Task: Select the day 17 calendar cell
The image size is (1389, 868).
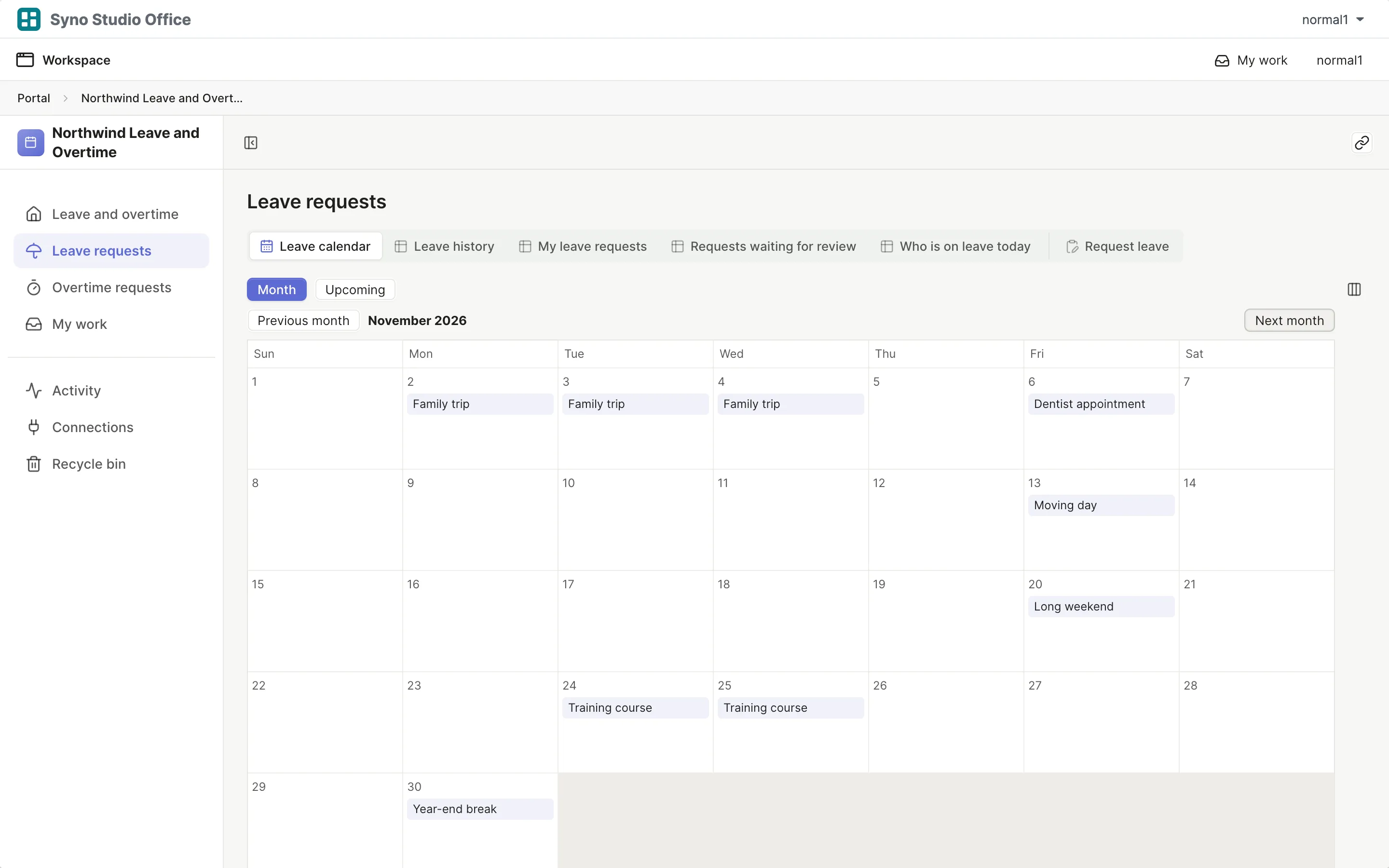Action: click(x=635, y=621)
